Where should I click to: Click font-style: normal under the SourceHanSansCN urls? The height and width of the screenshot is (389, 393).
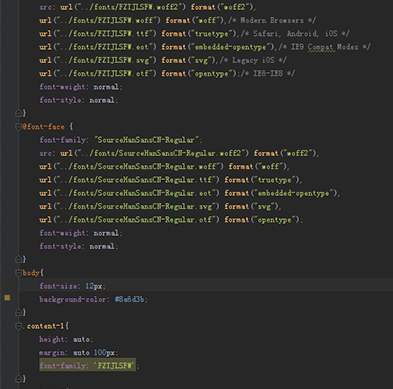(79, 246)
